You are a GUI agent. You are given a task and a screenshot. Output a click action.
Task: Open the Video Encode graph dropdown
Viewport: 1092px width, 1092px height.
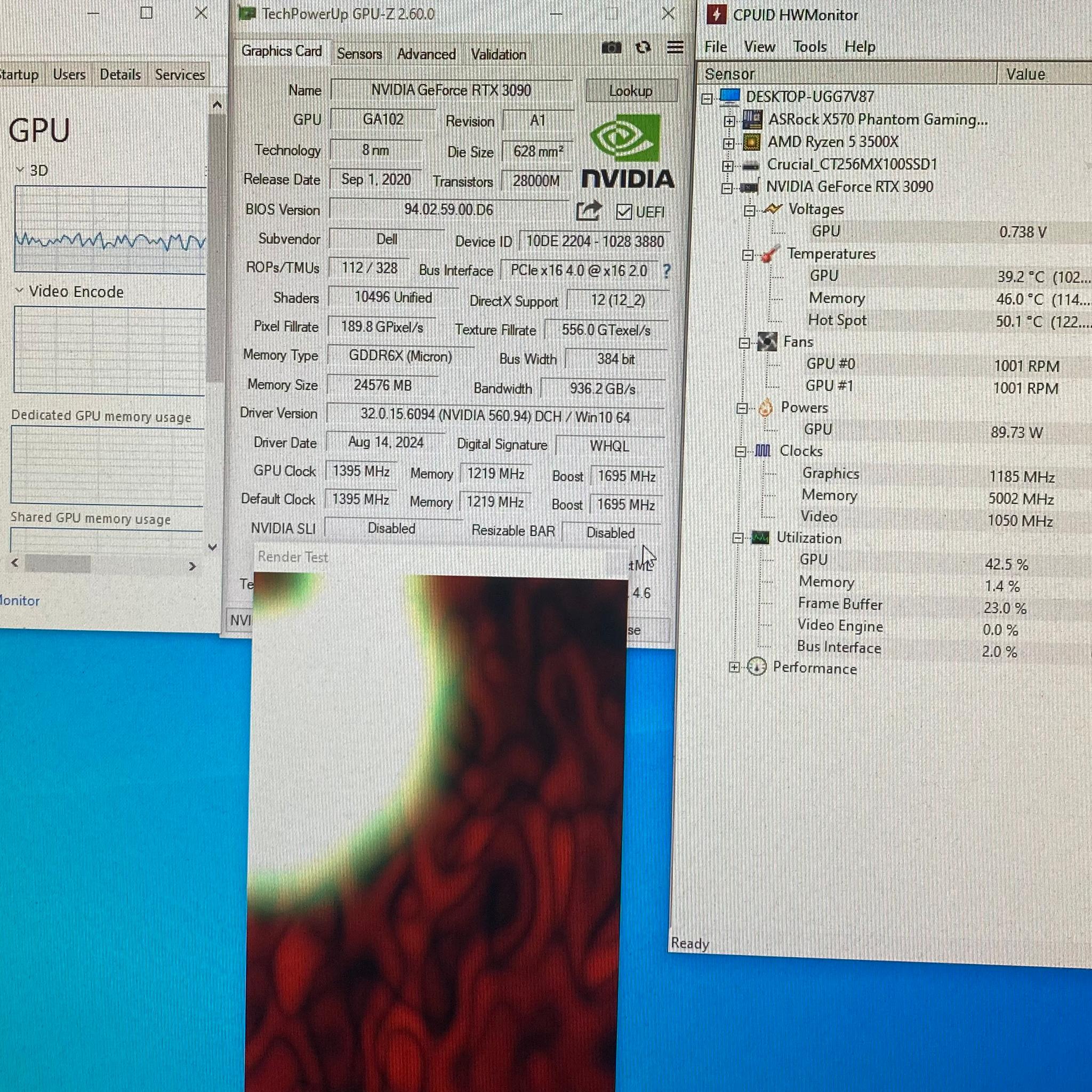tap(19, 291)
